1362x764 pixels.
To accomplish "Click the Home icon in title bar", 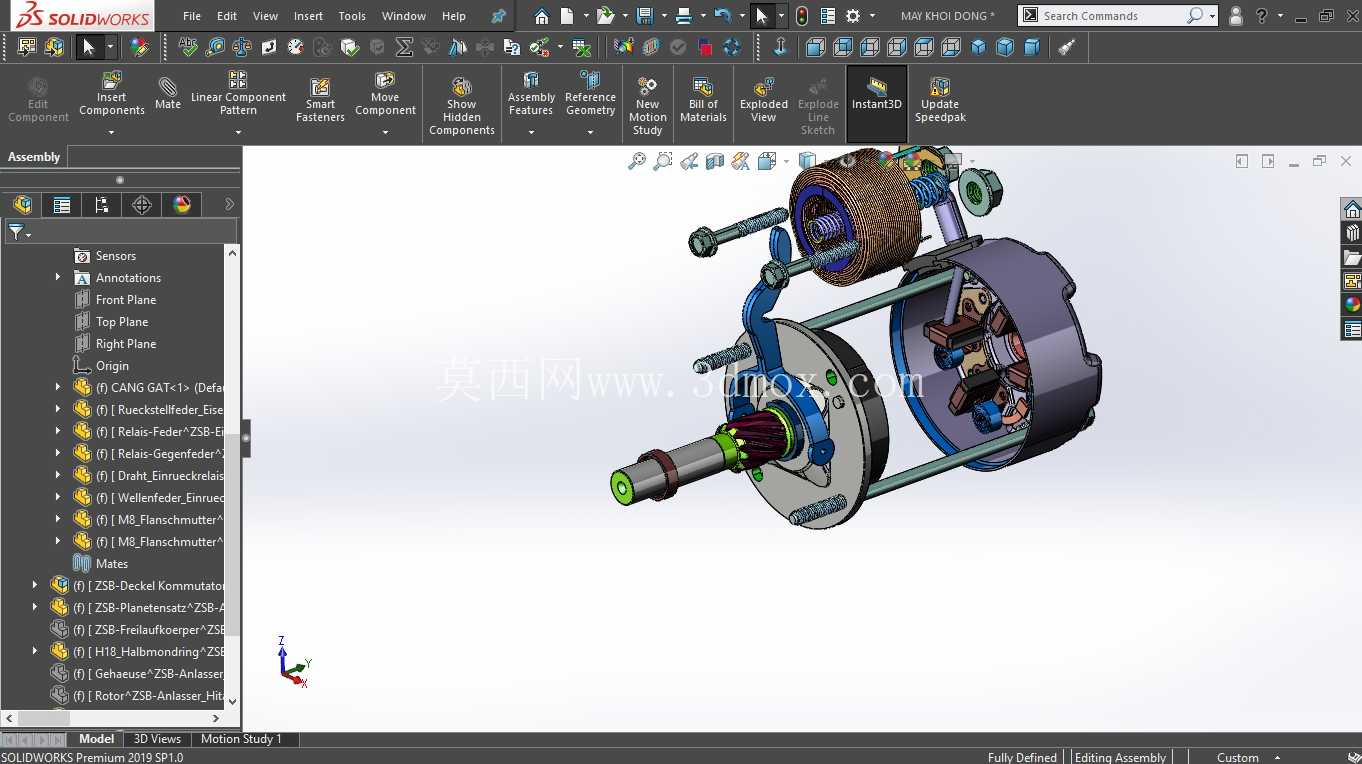I will point(541,16).
